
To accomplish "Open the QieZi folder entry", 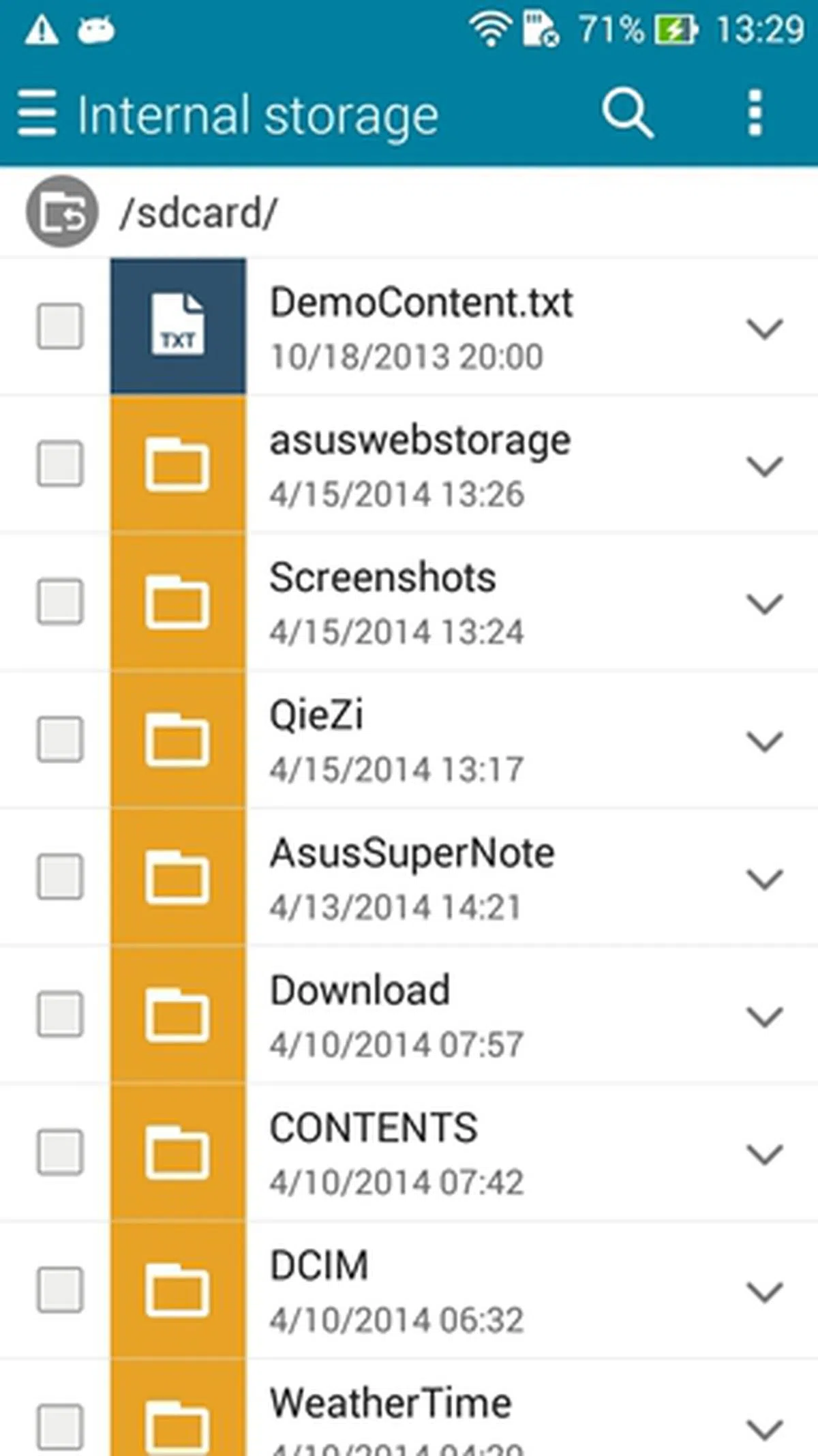I will pos(316,715).
